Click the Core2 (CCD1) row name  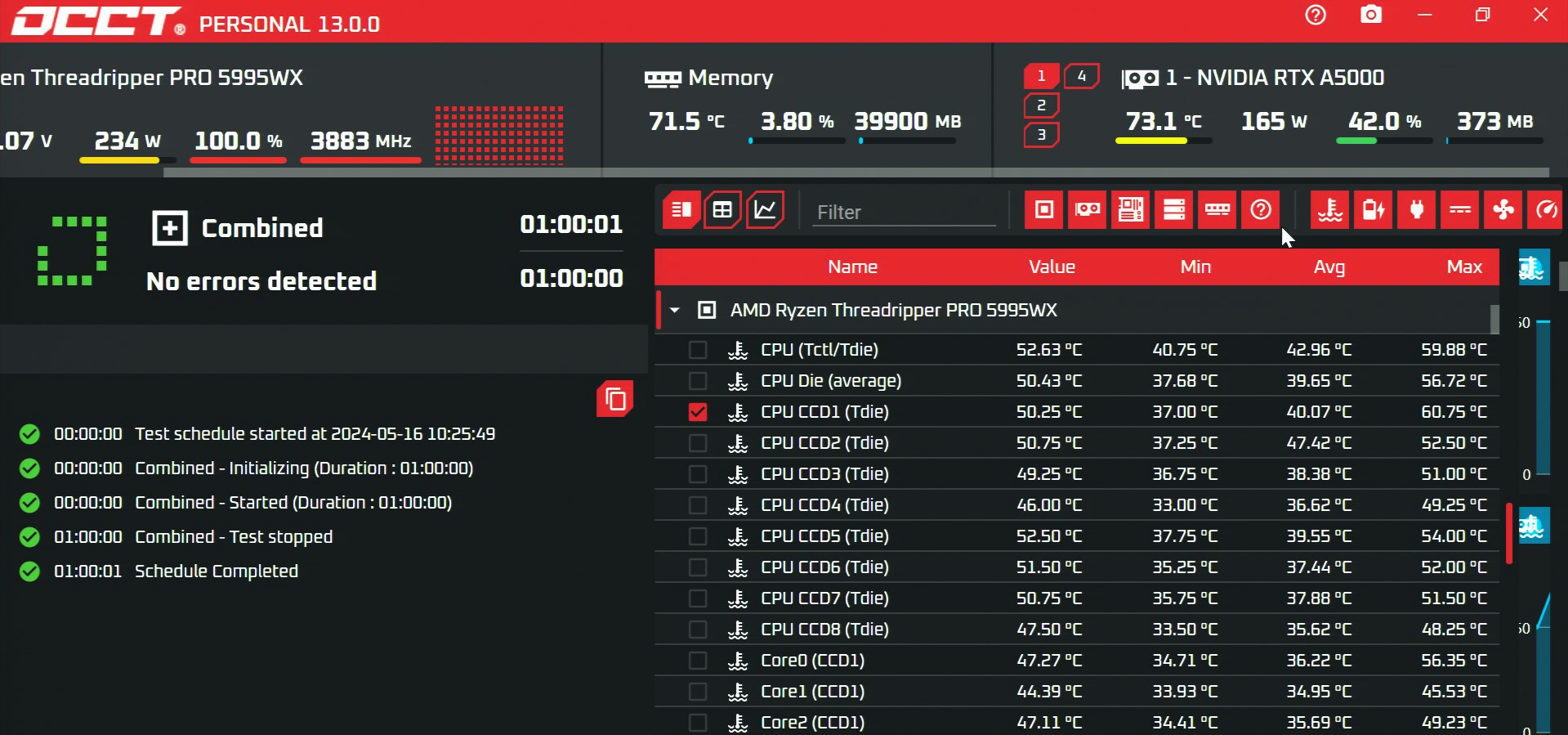click(x=812, y=723)
